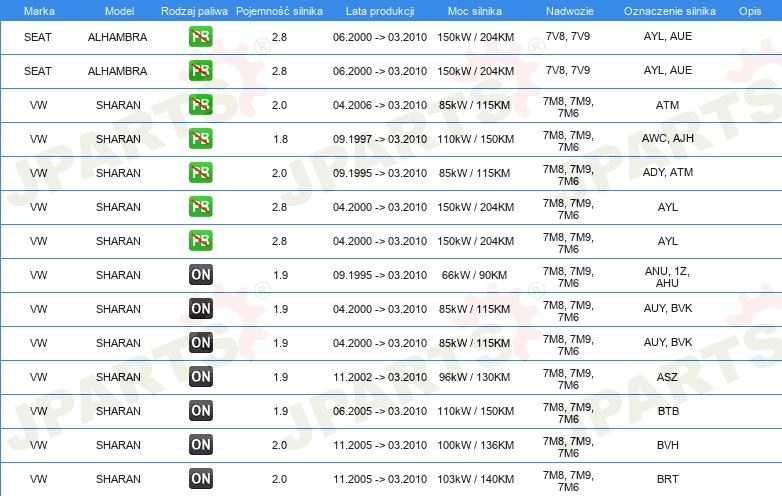Click the "103kW / 140KM" engine power cell

click(x=475, y=479)
